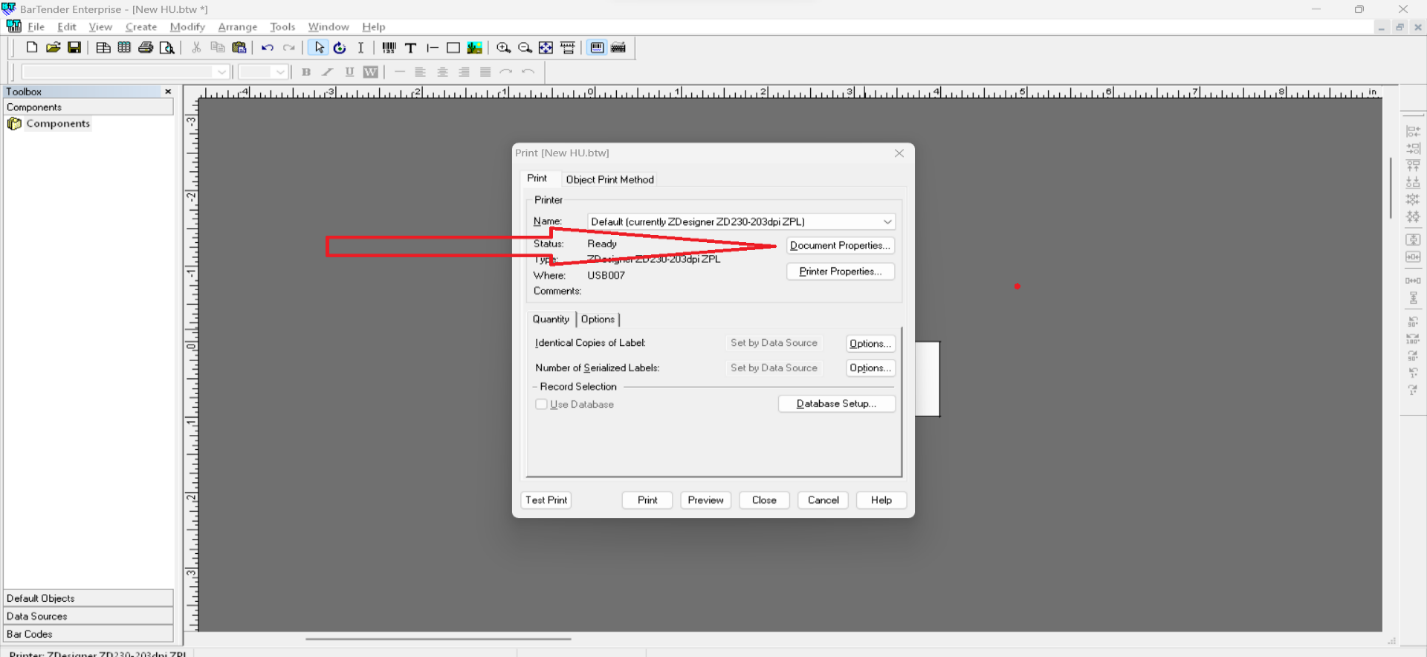Select the Line drawing tool
Image resolution: width=1427 pixels, height=657 pixels.
[432, 47]
